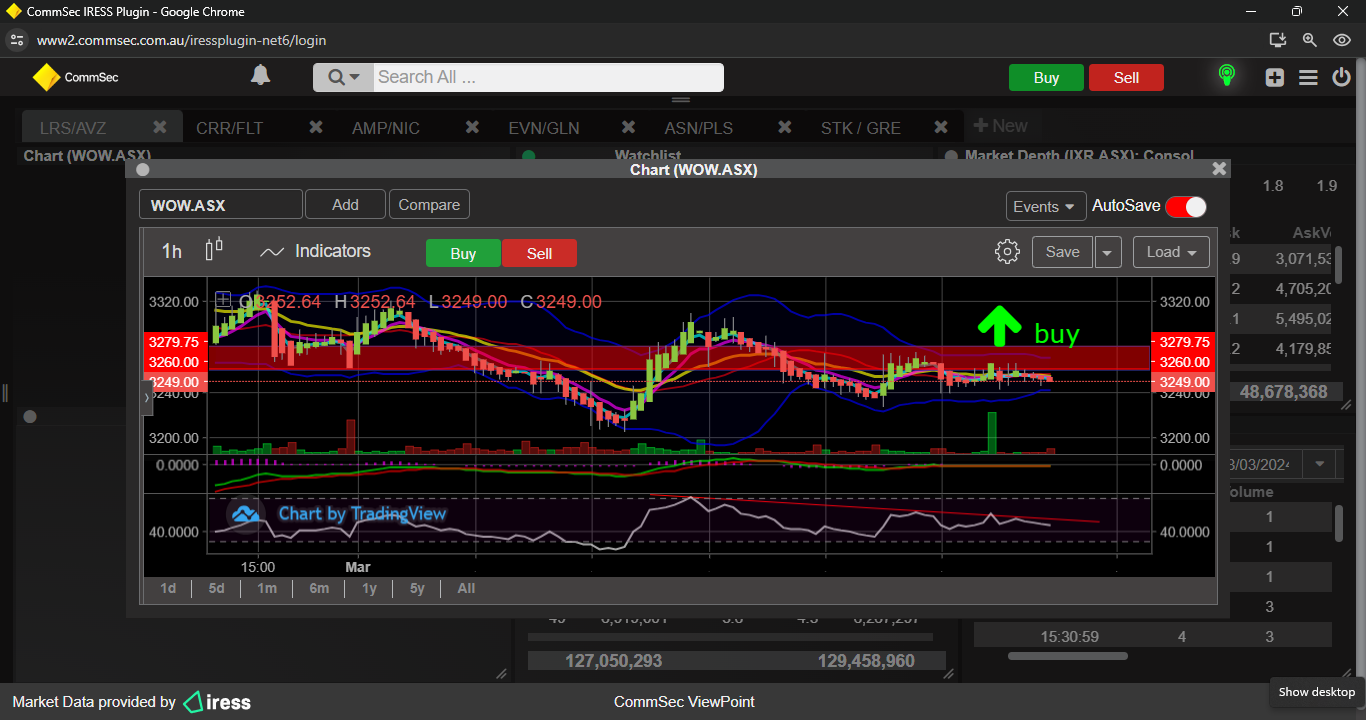This screenshot has width=1366, height=720.
Task: Select the 1y time range
Action: coord(369,589)
